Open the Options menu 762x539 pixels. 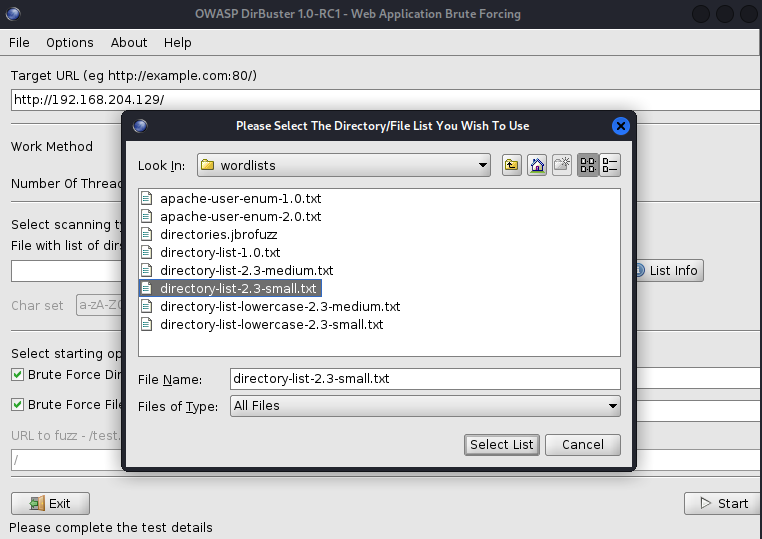(x=70, y=43)
